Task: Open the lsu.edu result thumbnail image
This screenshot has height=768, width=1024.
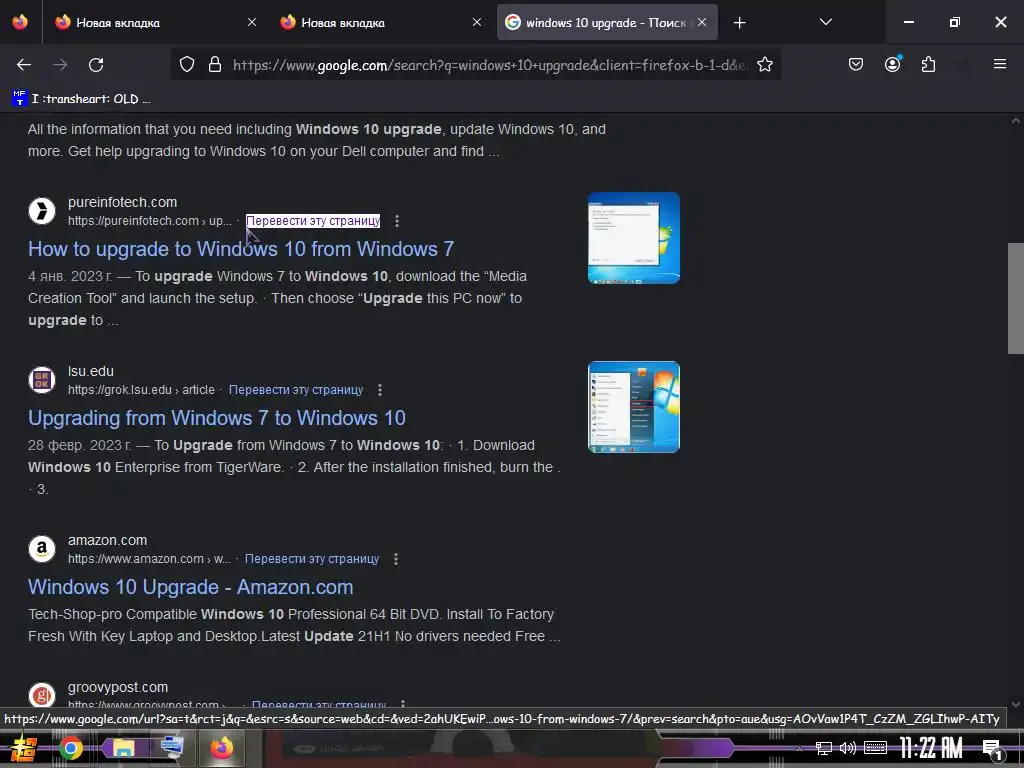Action: (x=633, y=407)
